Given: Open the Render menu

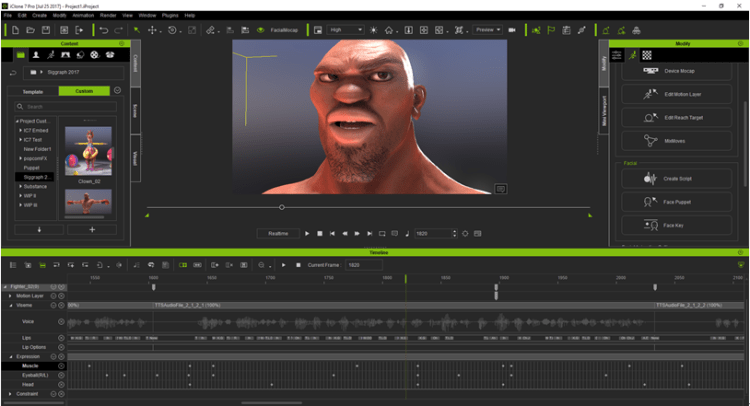Looking at the screenshot, I should click(x=108, y=15).
